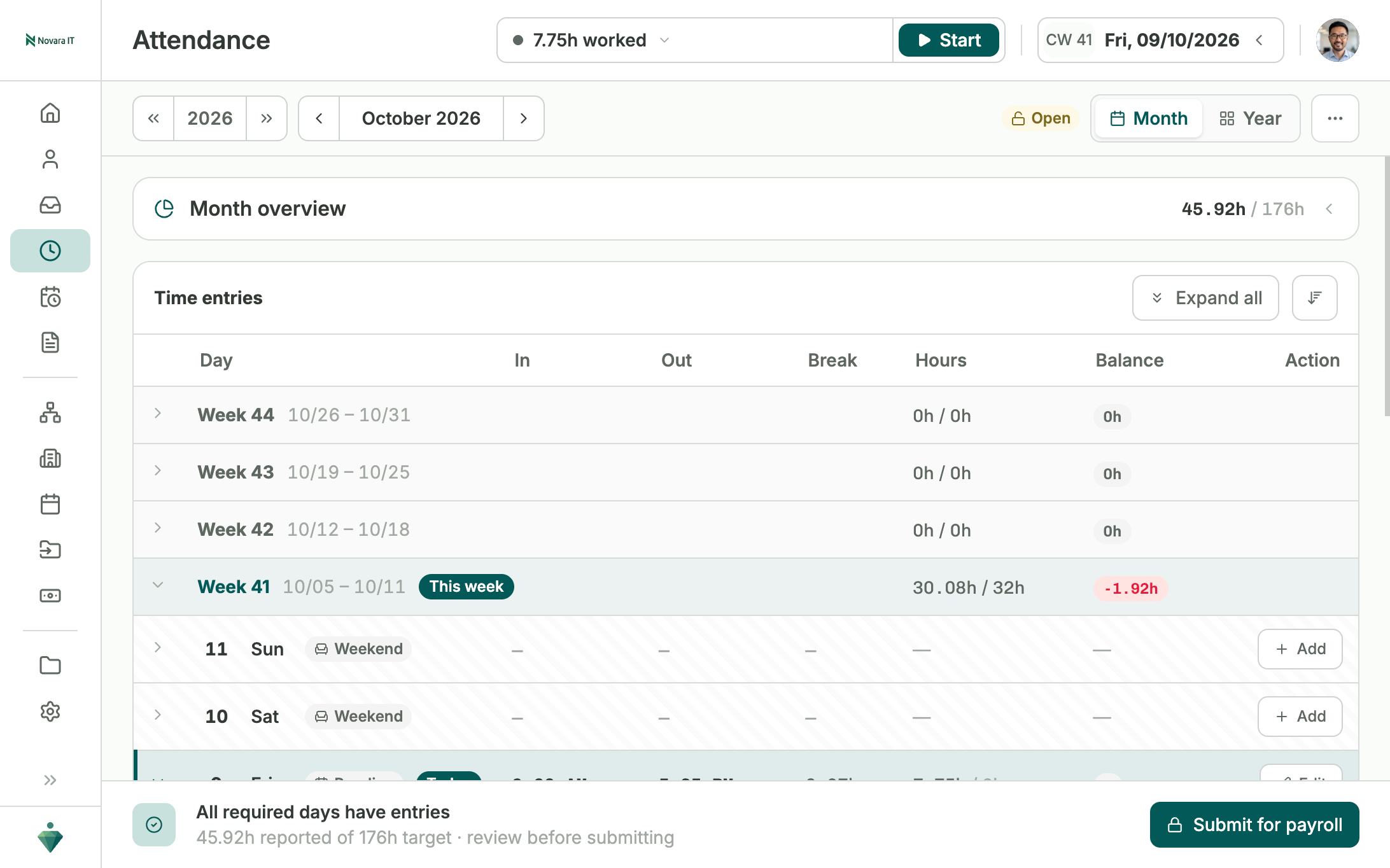Open the calendar-clock absence sidebar icon
This screenshot has width=1390, height=868.
coord(50,297)
